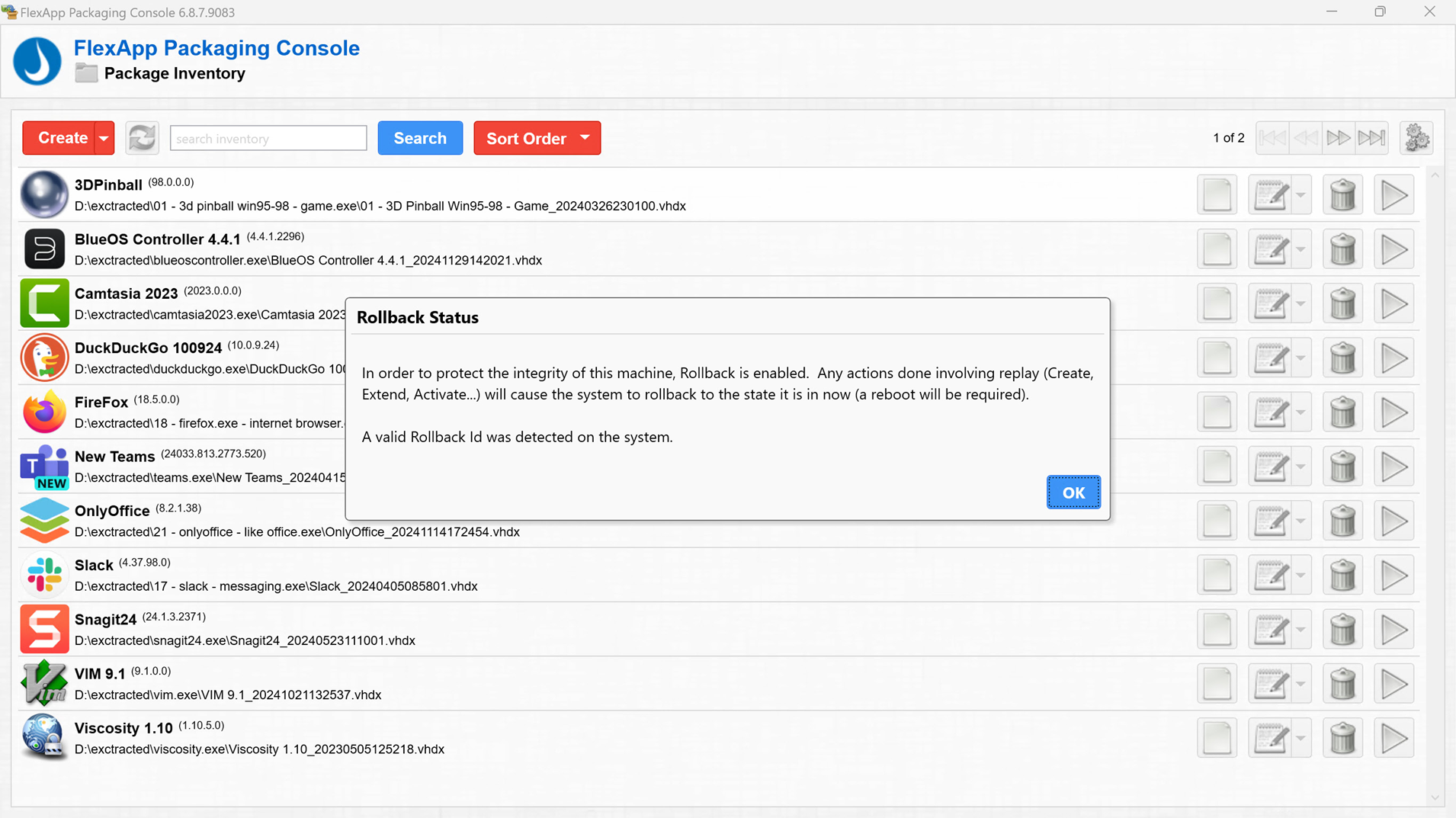
Task: Open the settings gear icon
Action: click(1417, 138)
